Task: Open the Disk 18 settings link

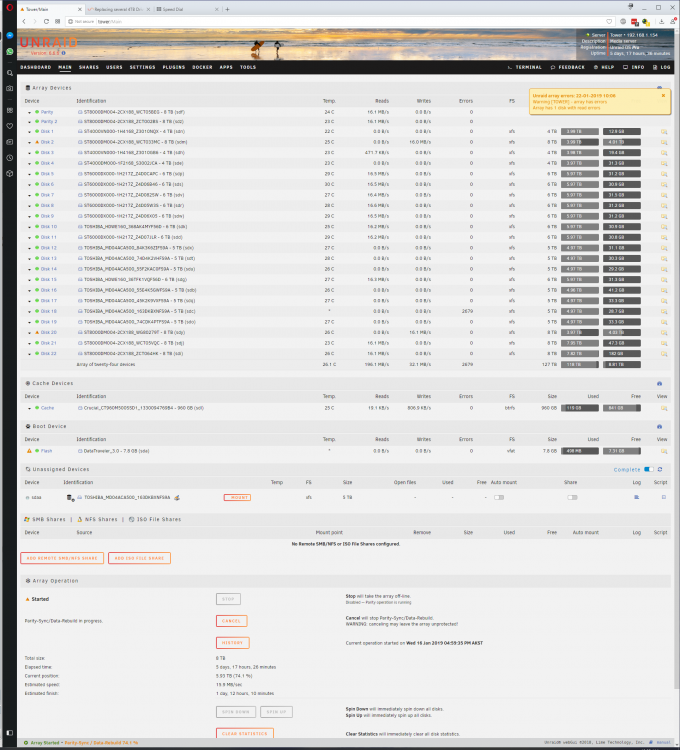Action: (x=48, y=311)
